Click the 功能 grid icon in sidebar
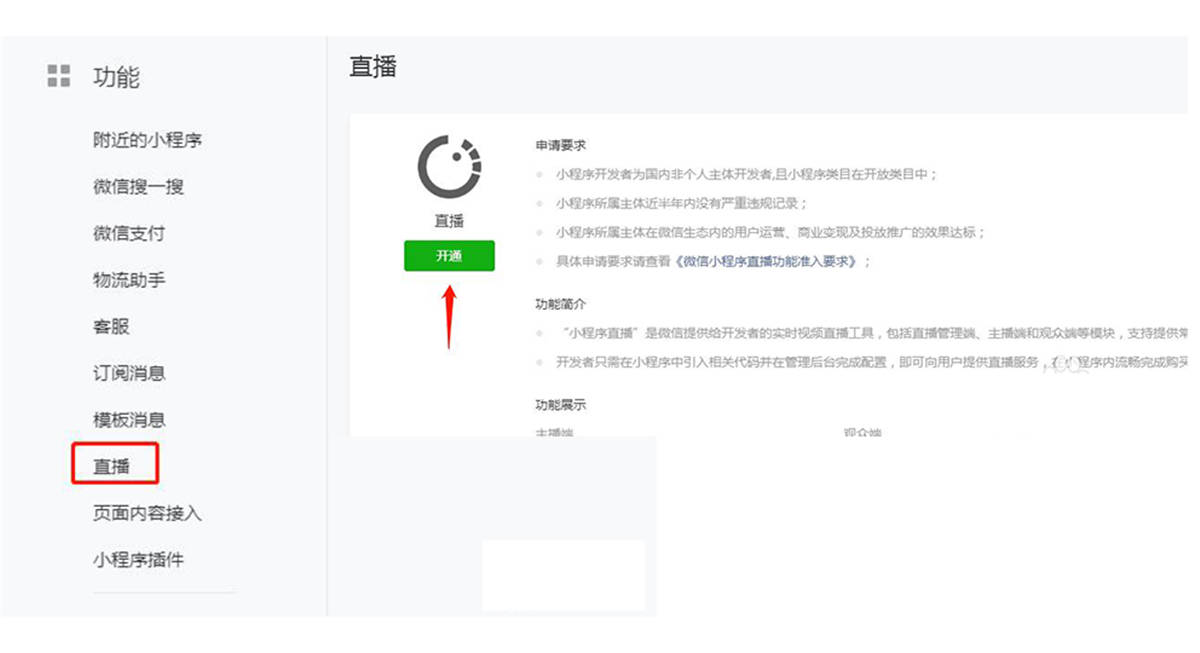This screenshot has height=653, width=1200. tap(59, 76)
